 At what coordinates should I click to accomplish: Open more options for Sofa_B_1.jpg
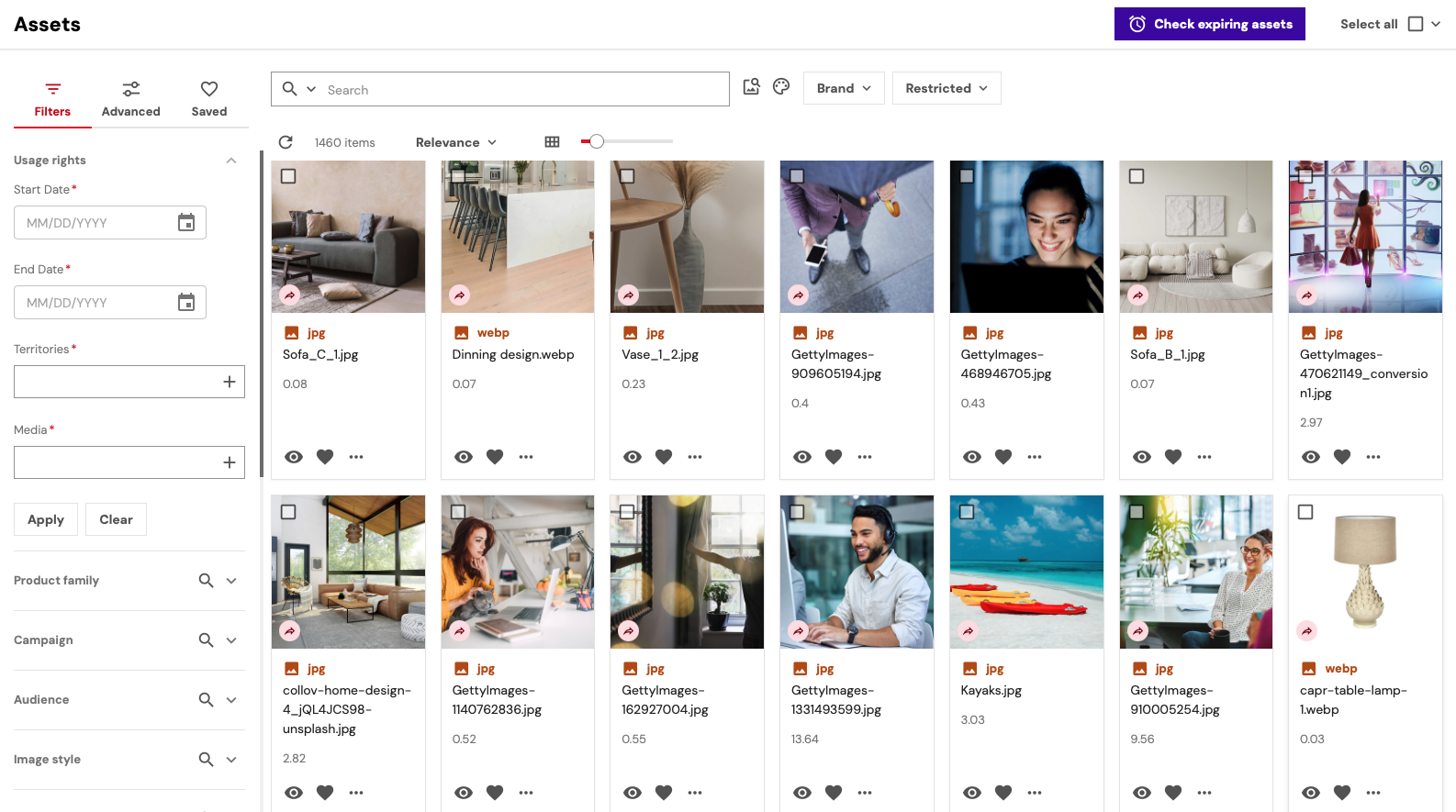coord(1204,457)
